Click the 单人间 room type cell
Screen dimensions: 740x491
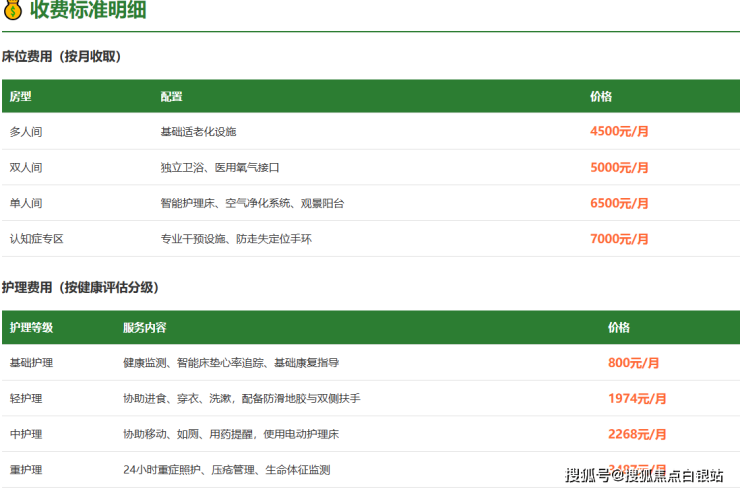pyautogui.click(x=26, y=203)
